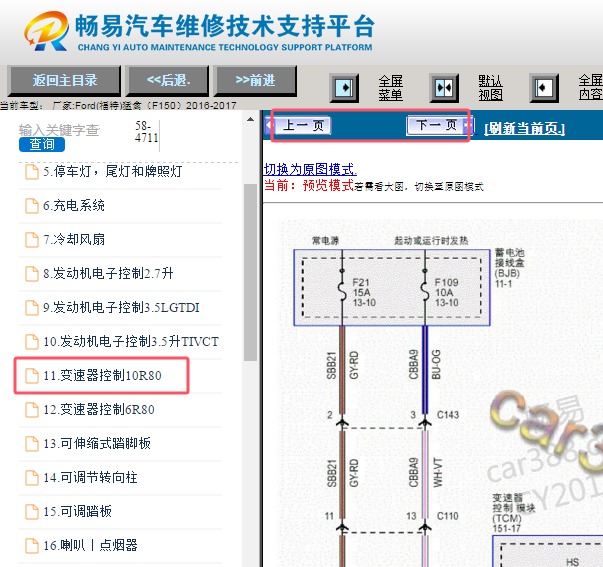Click document icon beside 7.冷却风扇
The image size is (603, 567).
tap(32, 240)
